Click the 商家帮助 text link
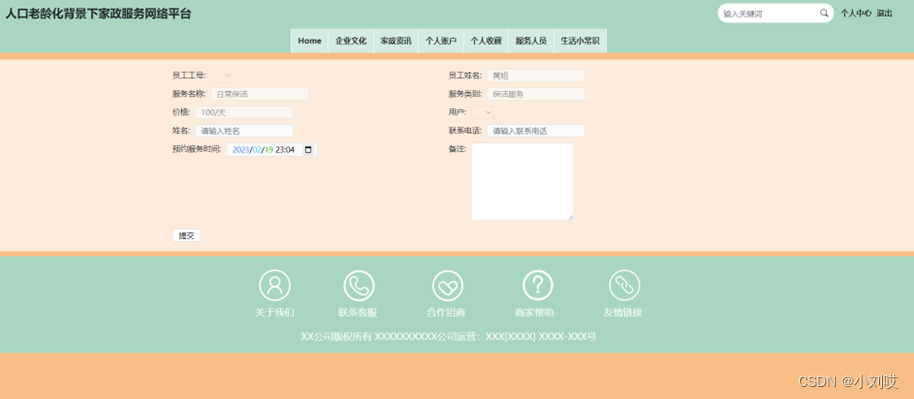Viewport: 914px width, 399px height. (535, 313)
